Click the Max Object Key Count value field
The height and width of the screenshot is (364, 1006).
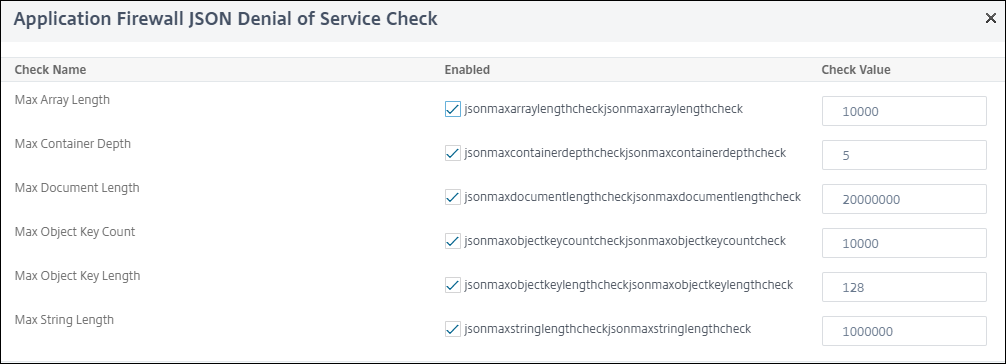tap(904, 243)
